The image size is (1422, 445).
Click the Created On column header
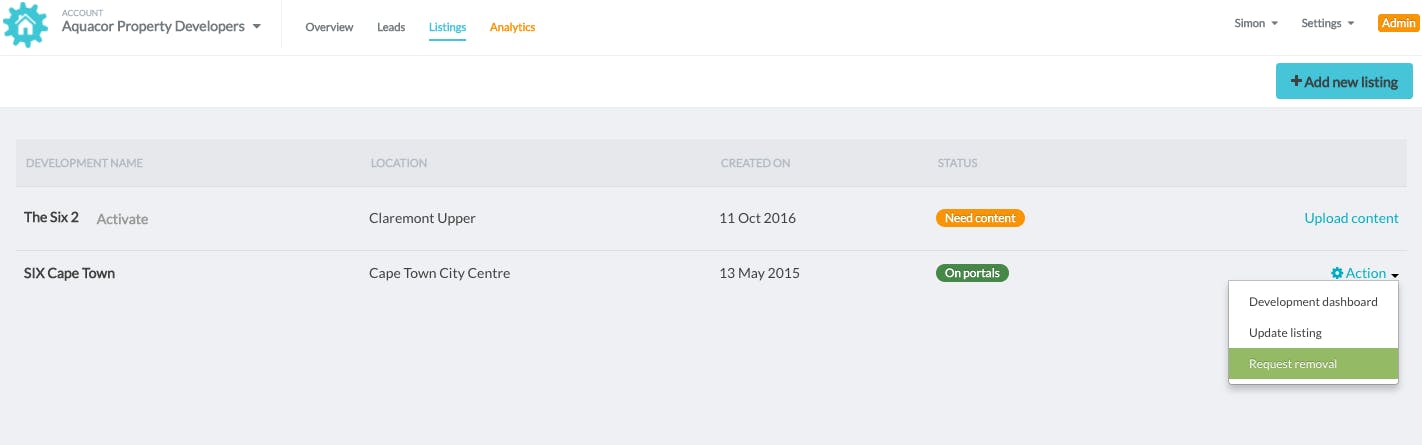(755, 163)
